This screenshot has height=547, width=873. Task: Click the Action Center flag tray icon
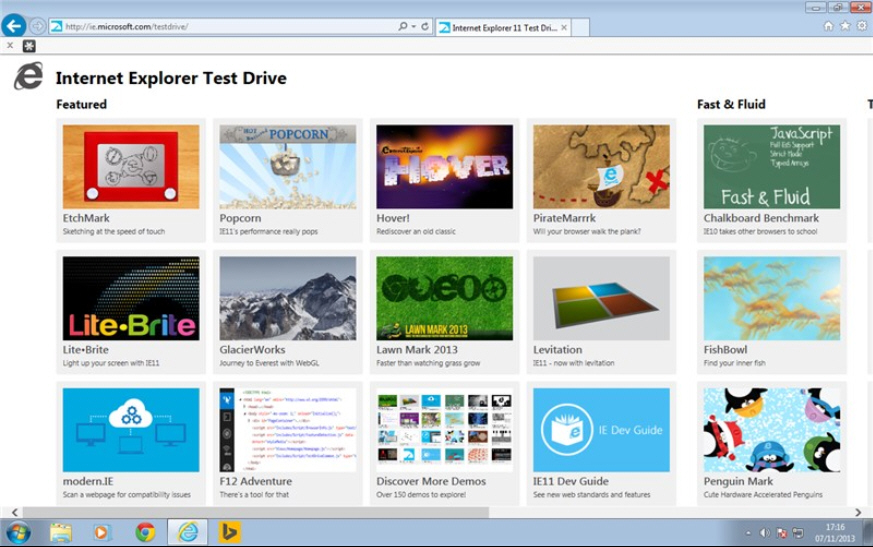[782, 533]
